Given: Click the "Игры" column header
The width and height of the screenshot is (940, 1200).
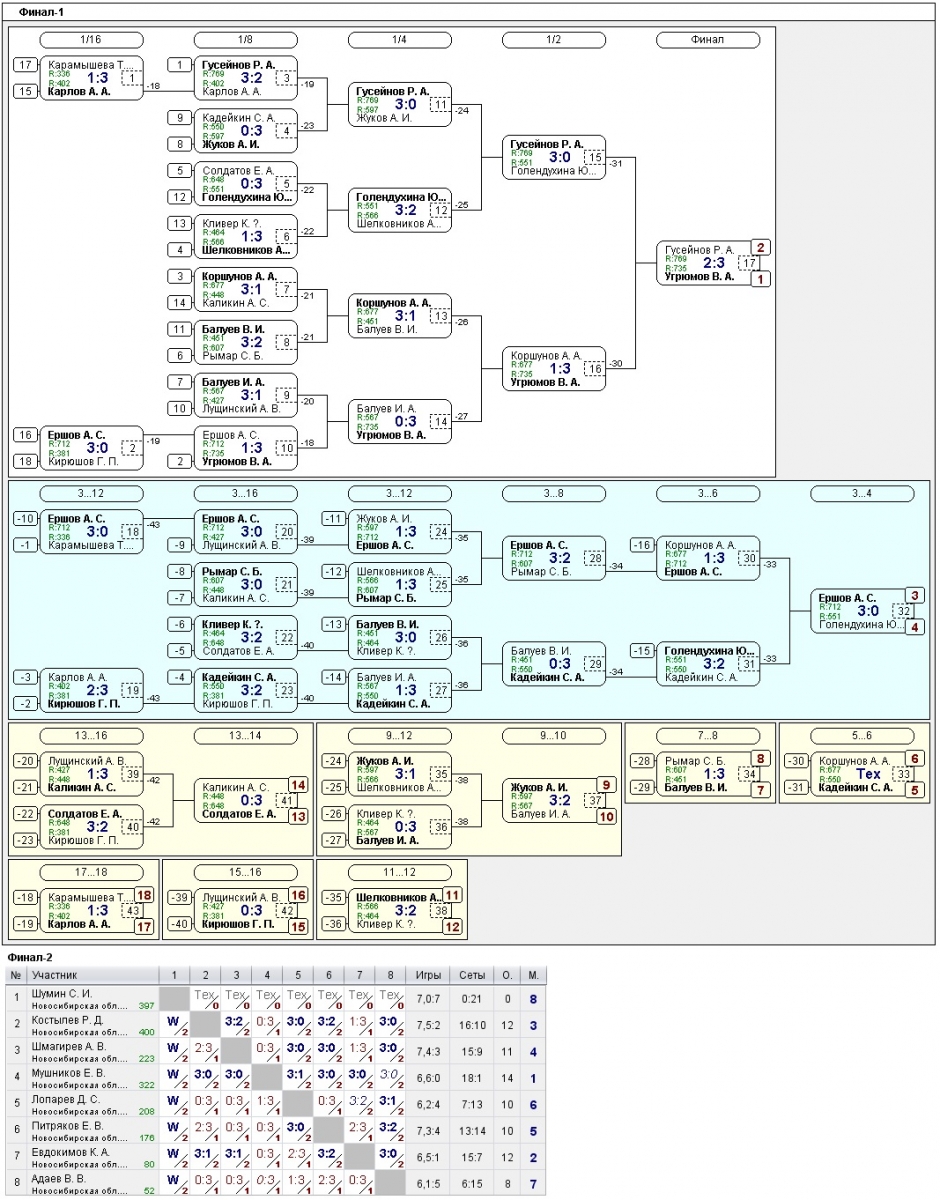Looking at the screenshot, I should coord(428,974).
